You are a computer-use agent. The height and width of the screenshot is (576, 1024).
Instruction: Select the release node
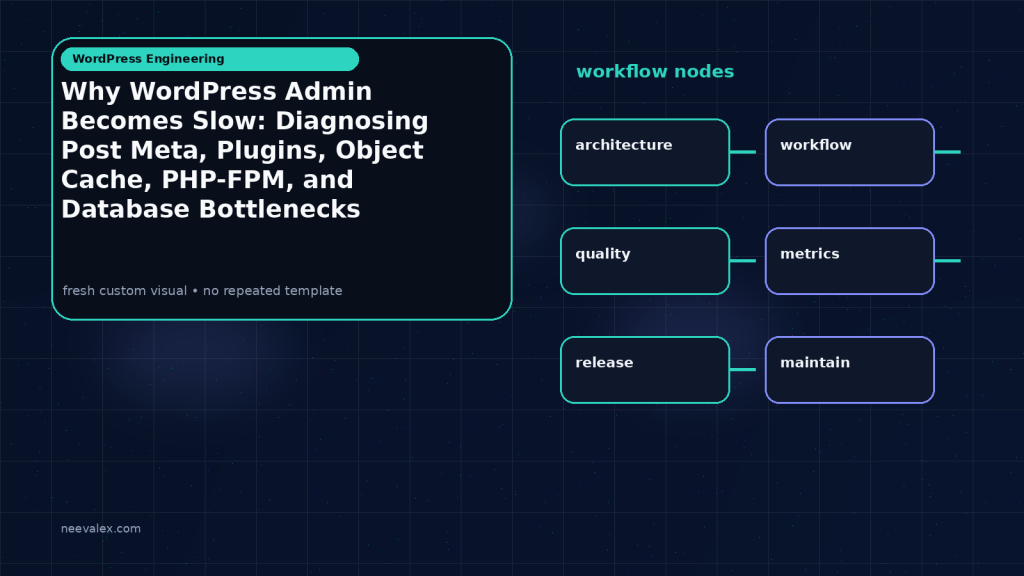coord(645,370)
